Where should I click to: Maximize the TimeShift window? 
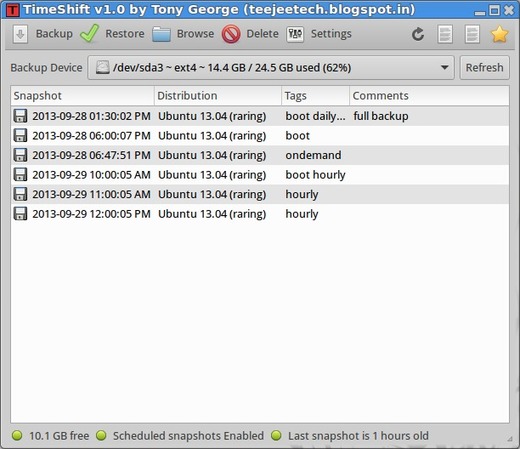[x=494, y=10]
